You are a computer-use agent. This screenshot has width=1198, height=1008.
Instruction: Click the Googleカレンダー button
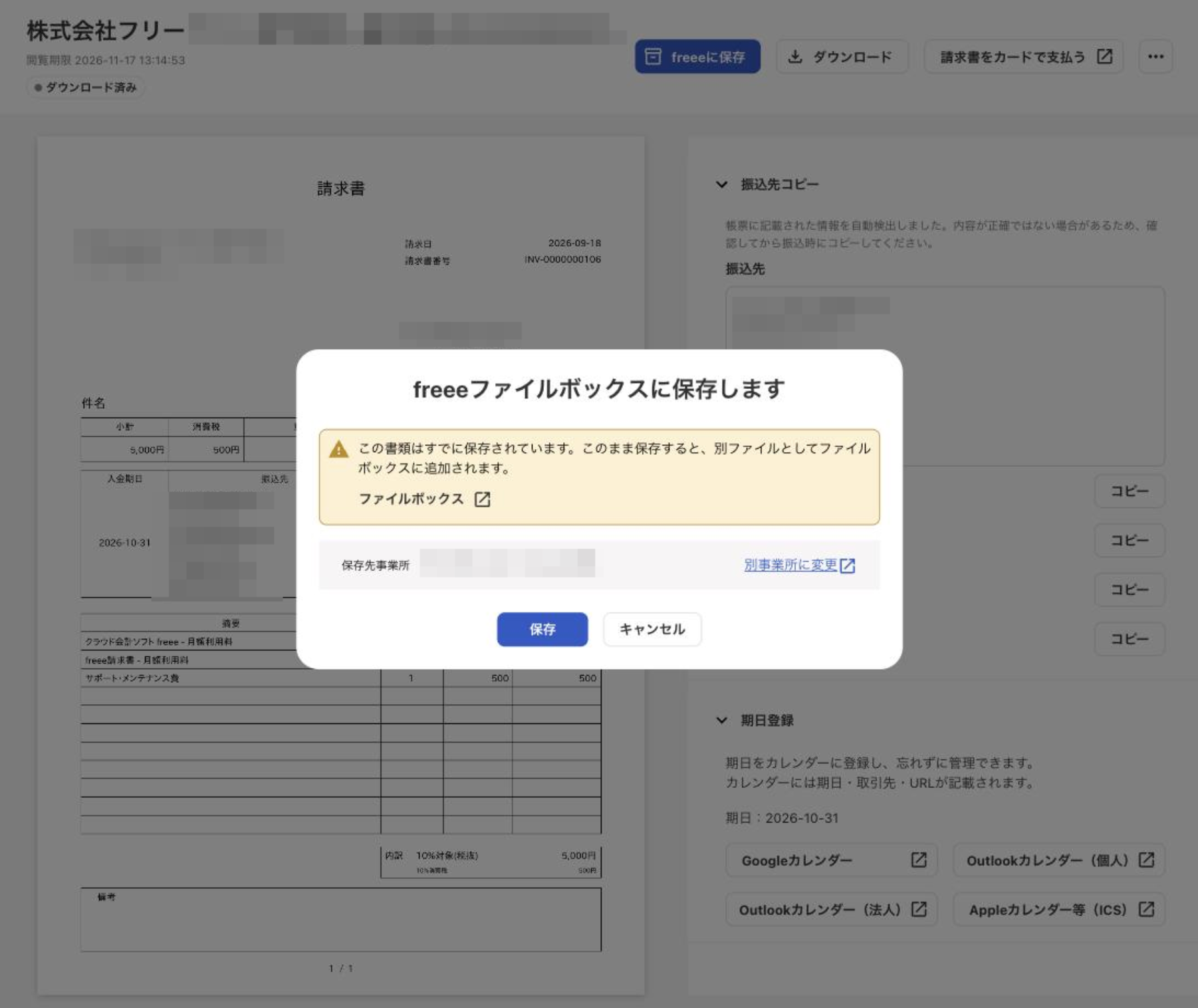coord(832,860)
